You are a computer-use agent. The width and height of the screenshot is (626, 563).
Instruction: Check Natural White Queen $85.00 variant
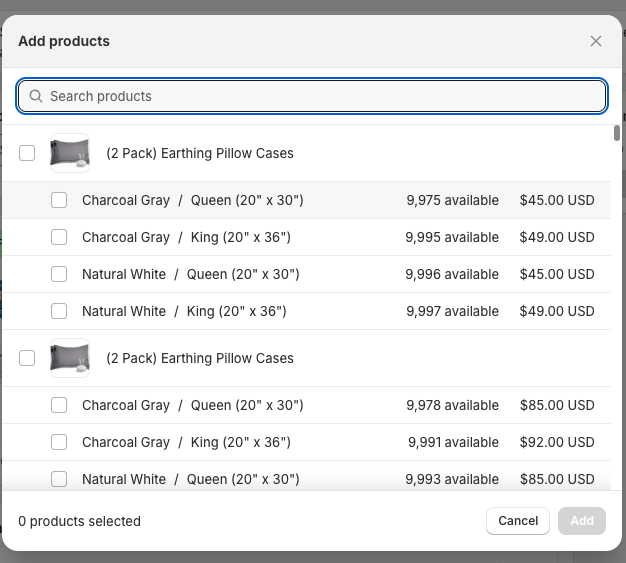(x=59, y=479)
